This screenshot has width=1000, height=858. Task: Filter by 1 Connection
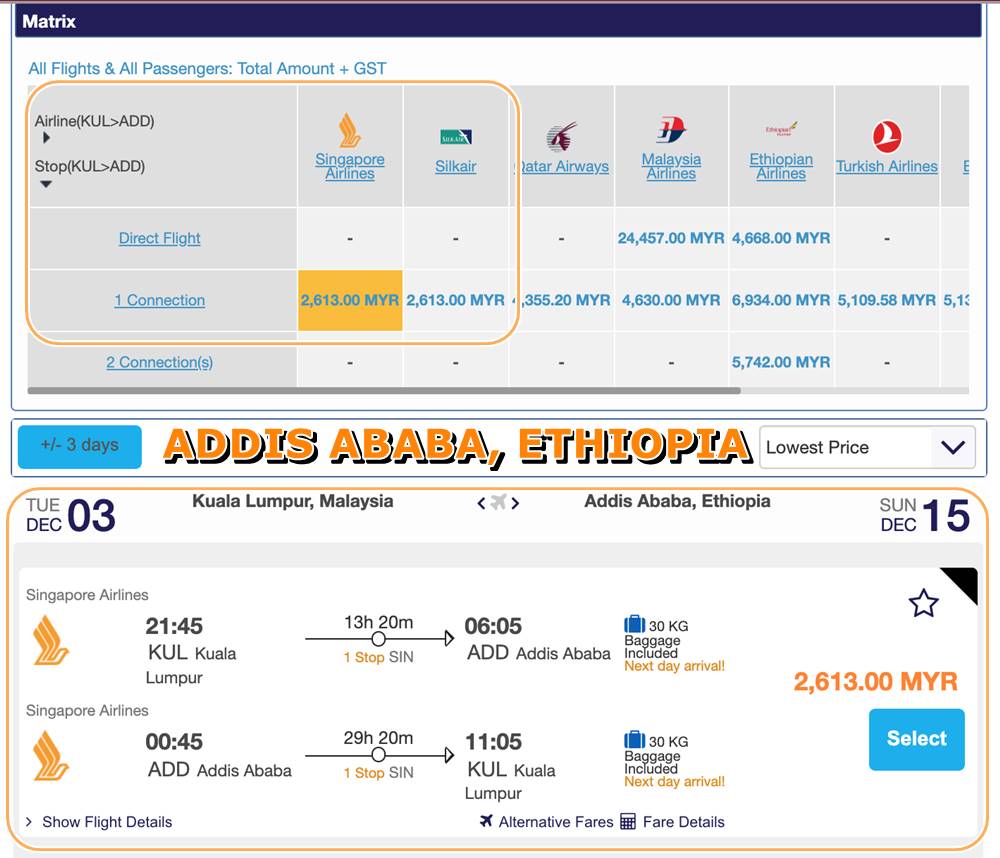coord(159,300)
